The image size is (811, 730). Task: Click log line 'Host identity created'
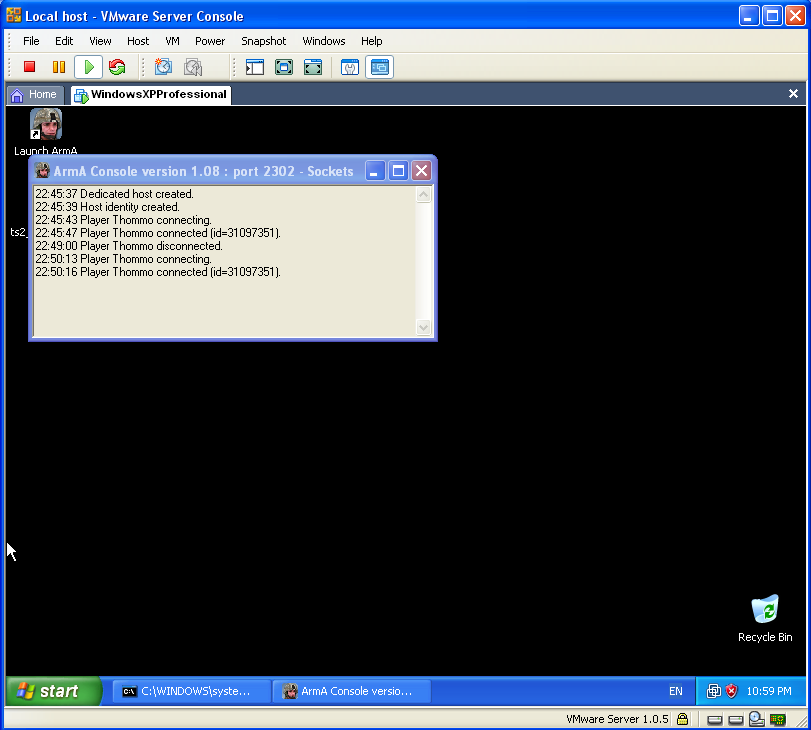(108, 207)
